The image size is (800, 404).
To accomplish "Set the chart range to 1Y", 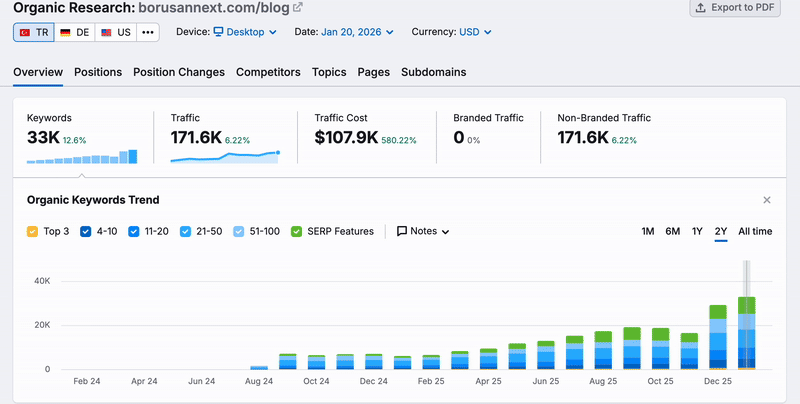I will (697, 231).
